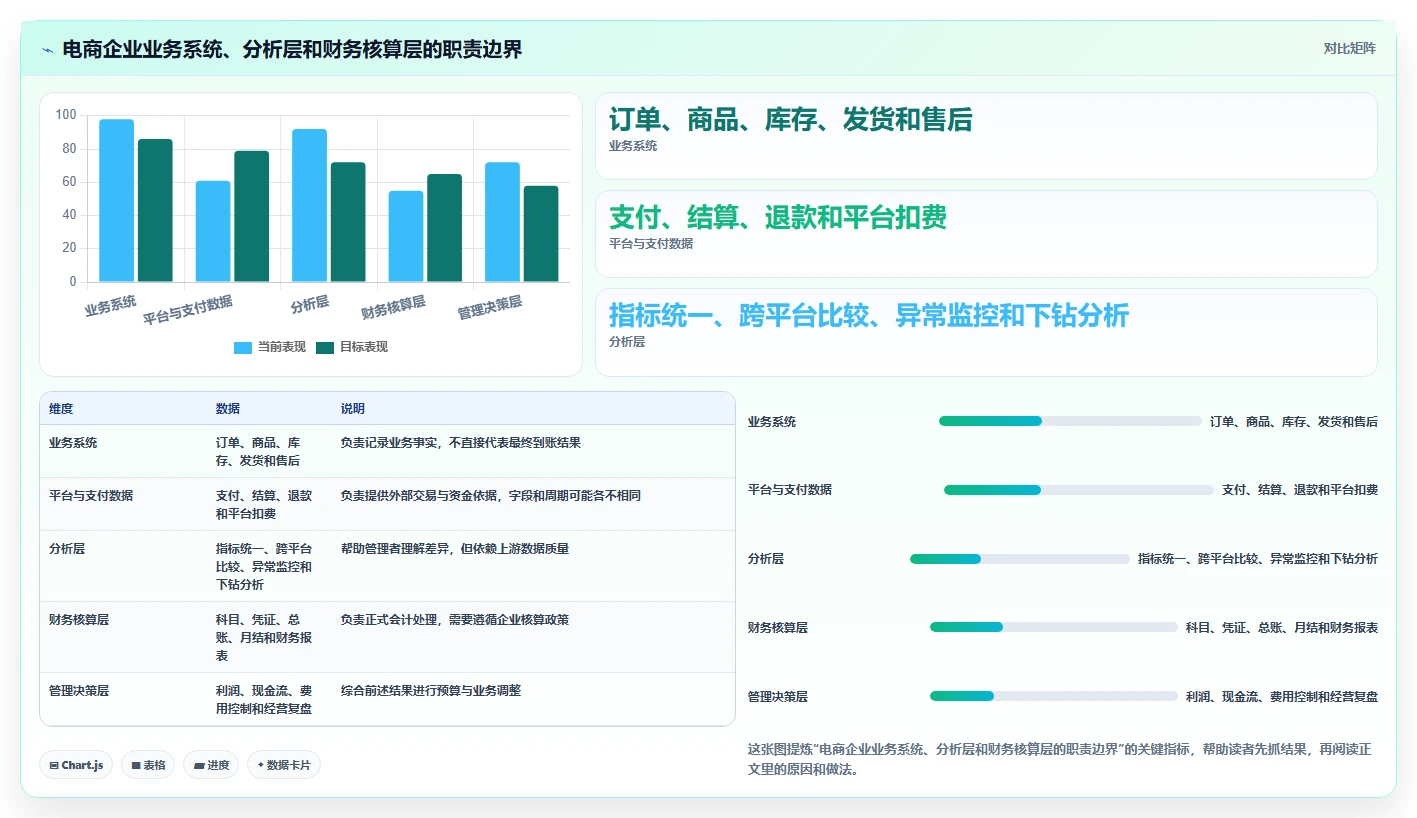Viewport: 1417px width, 818px height.
Task: Click the 业务系统 progress bar
Action: pos(1070,421)
